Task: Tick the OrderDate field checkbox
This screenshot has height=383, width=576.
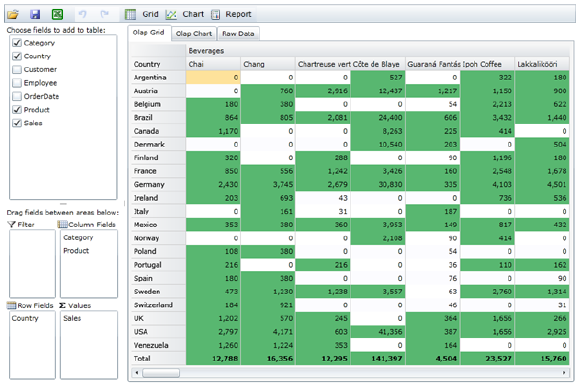Action: coord(17,96)
